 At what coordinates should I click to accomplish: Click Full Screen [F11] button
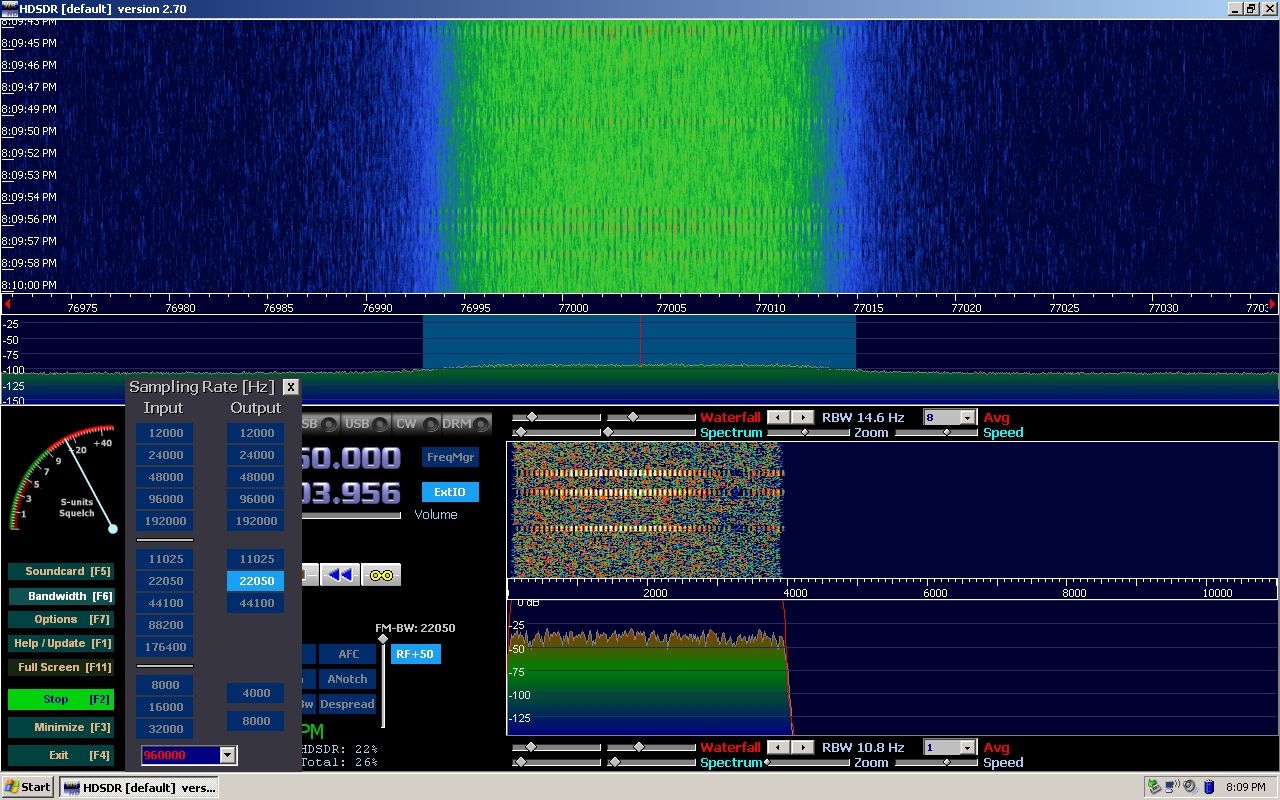click(60, 667)
